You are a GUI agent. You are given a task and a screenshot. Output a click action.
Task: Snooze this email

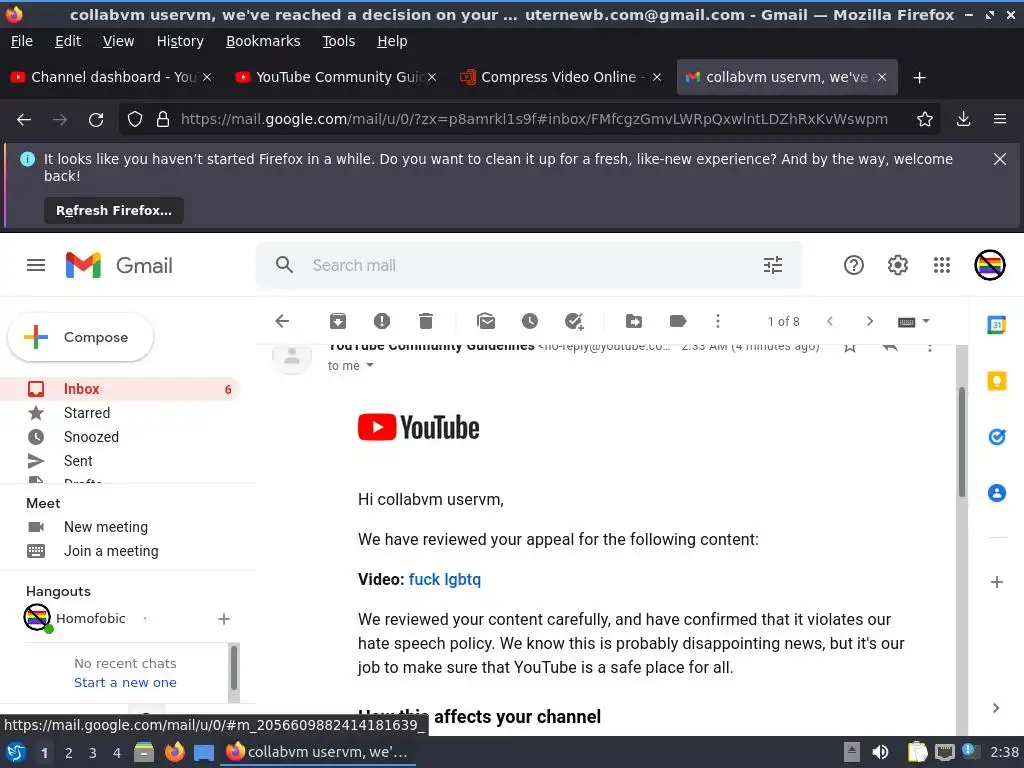[530, 321]
